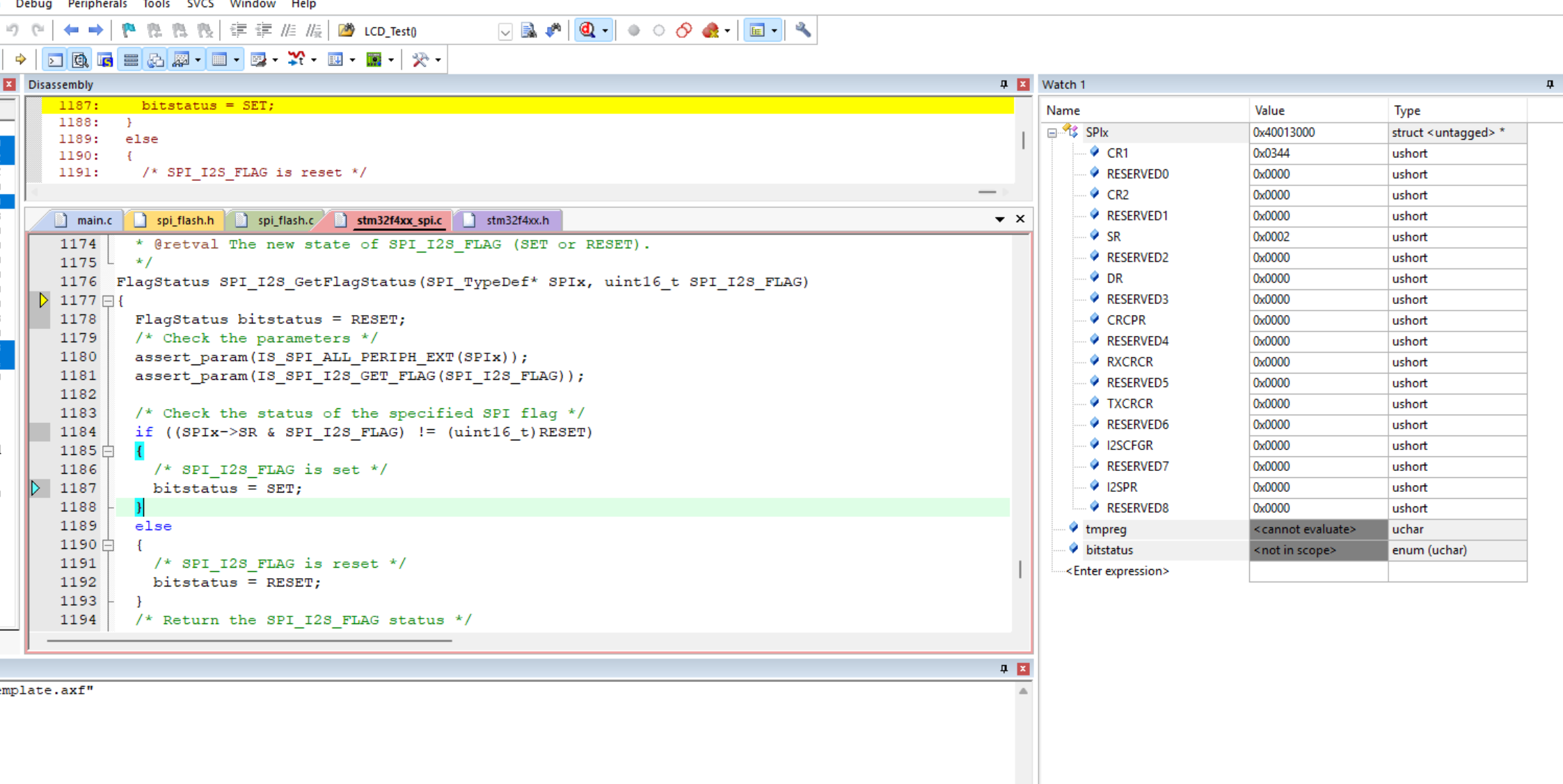Collapse the SPIx struct in Watch 1
The image size is (1563, 784).
[x=1052, y=133]
